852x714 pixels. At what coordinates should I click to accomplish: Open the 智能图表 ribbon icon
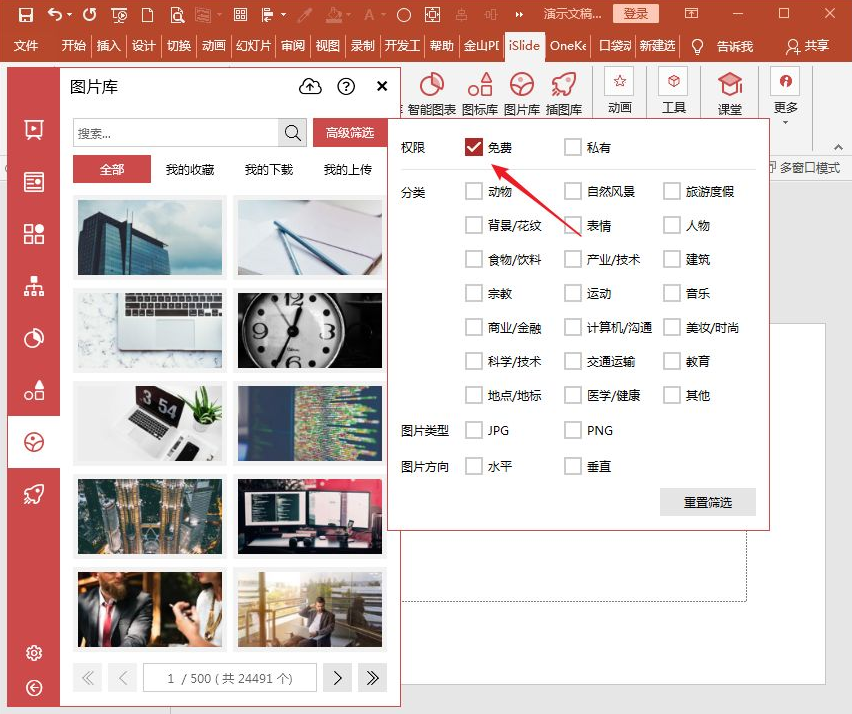click(431, 91)
